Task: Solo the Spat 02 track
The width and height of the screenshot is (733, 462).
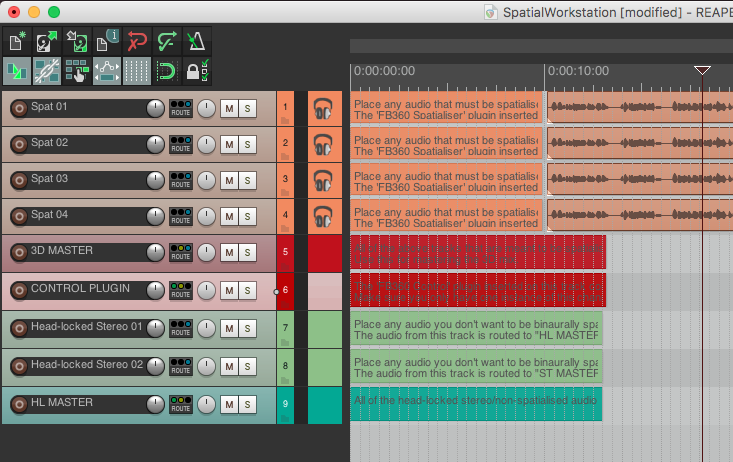Action: [x=247, y=145]
